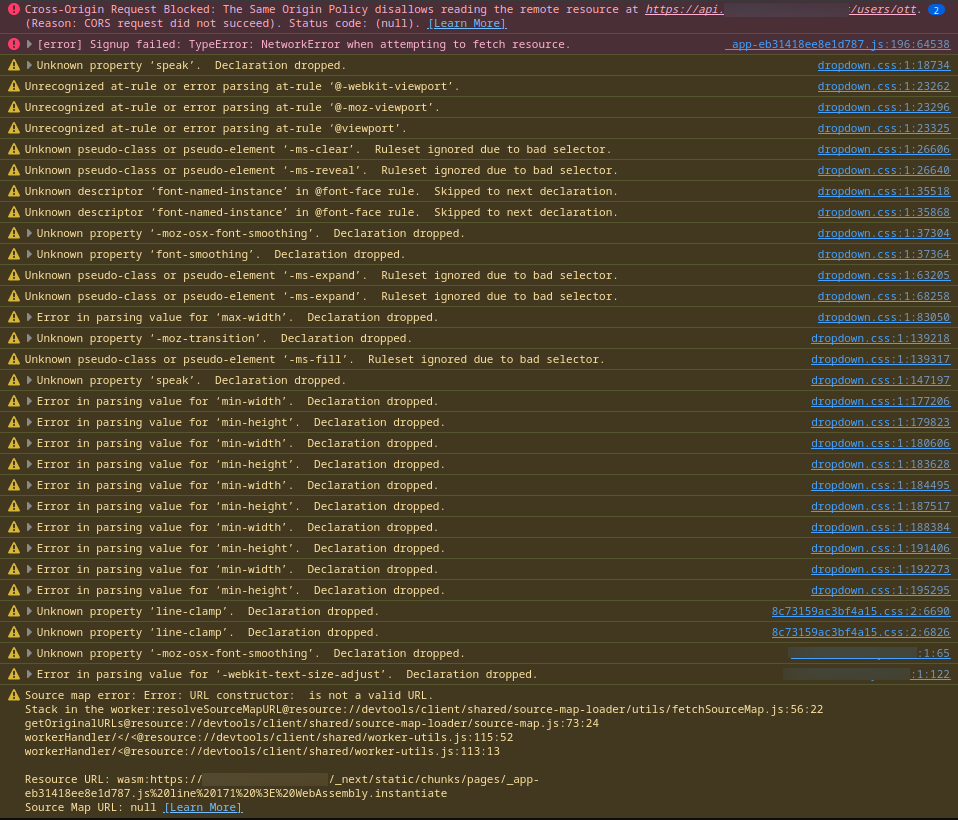Expand 'speak' warning at dropdown.css:1:147197
Viewport: 958px width, 820px height.
29,381
